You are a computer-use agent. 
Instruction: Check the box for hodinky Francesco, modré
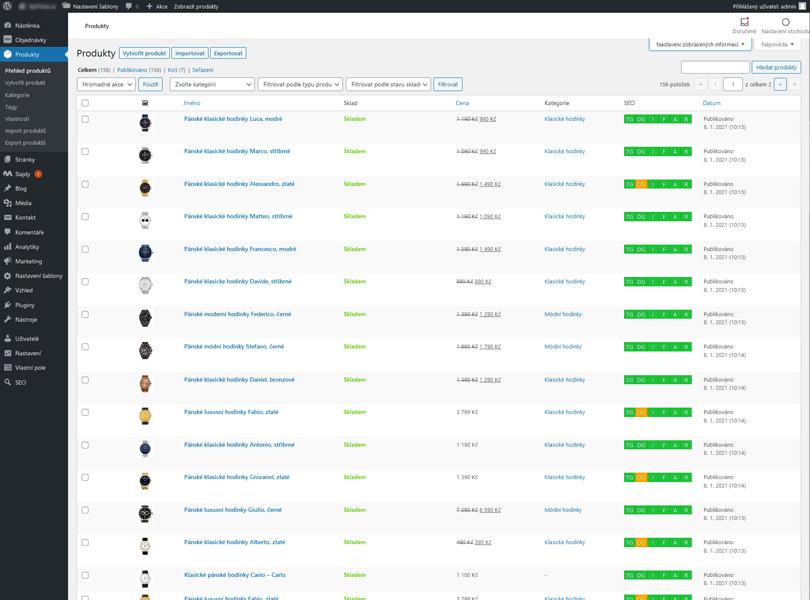(x=85, y=249)
